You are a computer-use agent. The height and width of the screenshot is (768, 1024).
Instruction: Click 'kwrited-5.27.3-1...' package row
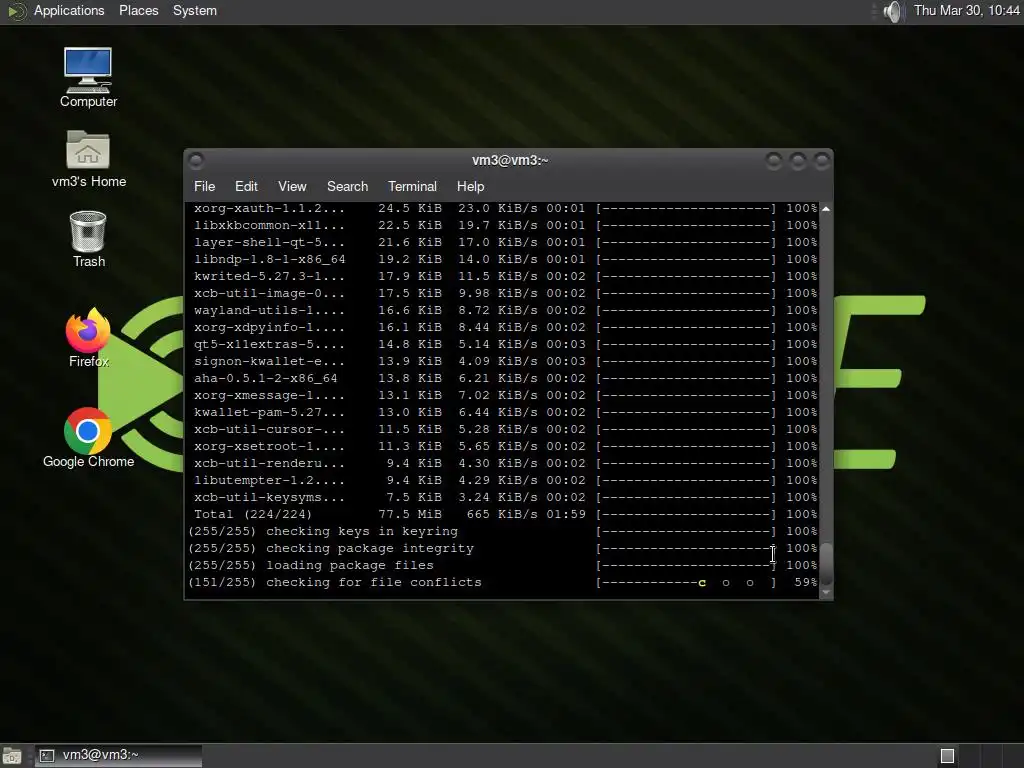[x=503, y=276]
